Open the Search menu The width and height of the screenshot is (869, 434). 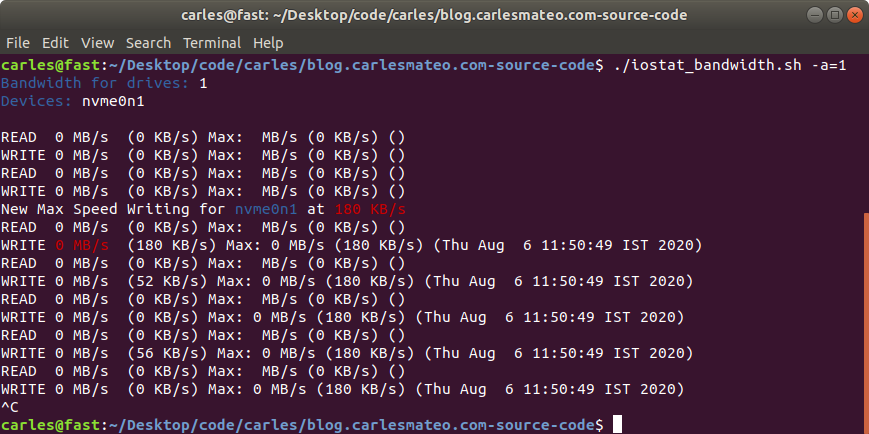click(148, 43)
